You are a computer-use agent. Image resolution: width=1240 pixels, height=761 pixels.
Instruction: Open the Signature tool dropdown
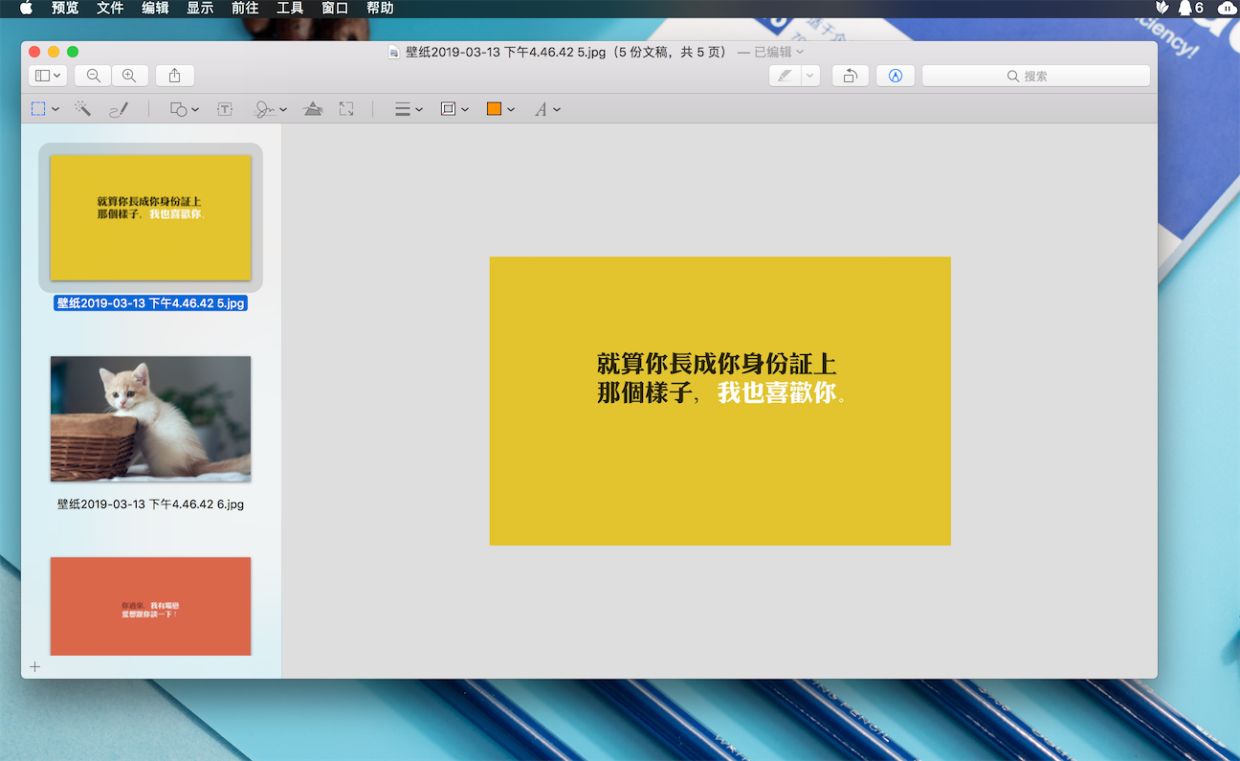[270, 109]
